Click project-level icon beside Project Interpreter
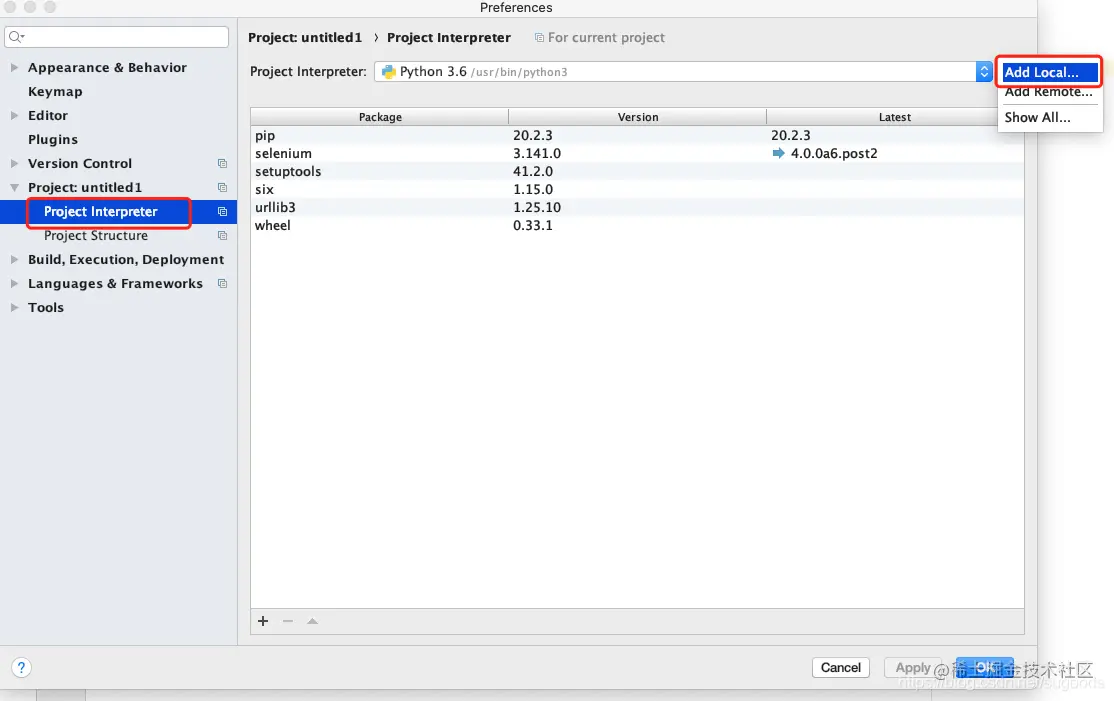This screenshot has height=701, width=1114. 222,212
